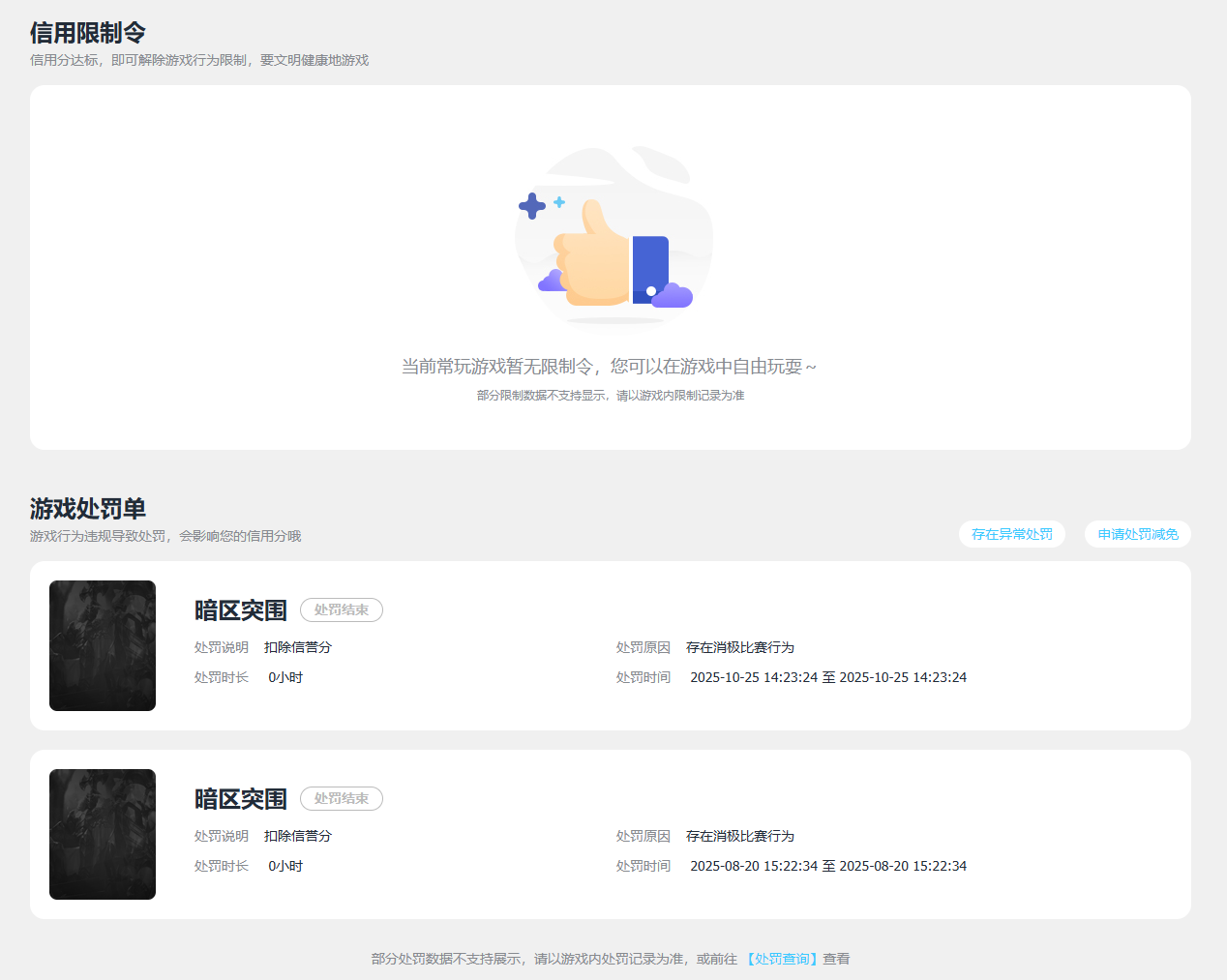1227x980 pixels.
Task: Click the 处罚结束 badge on the 2025-10-25 penalty
Action: click(342, 609)
